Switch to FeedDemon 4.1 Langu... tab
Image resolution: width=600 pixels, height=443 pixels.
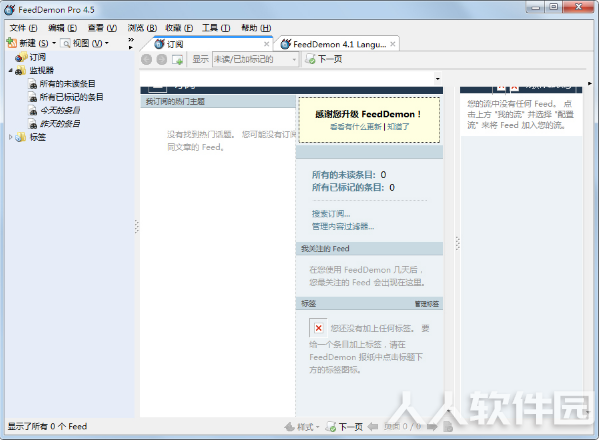(339, 44)
